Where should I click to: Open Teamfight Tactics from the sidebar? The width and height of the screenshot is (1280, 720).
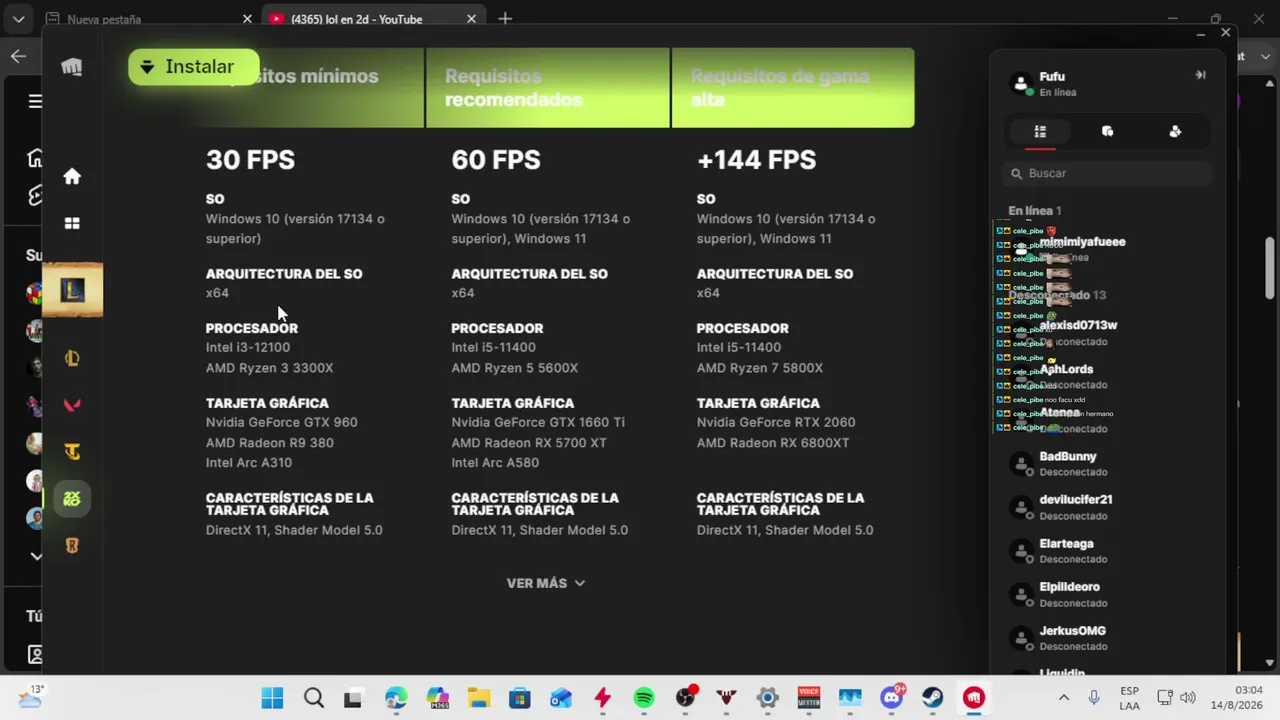tap(72, 452)
